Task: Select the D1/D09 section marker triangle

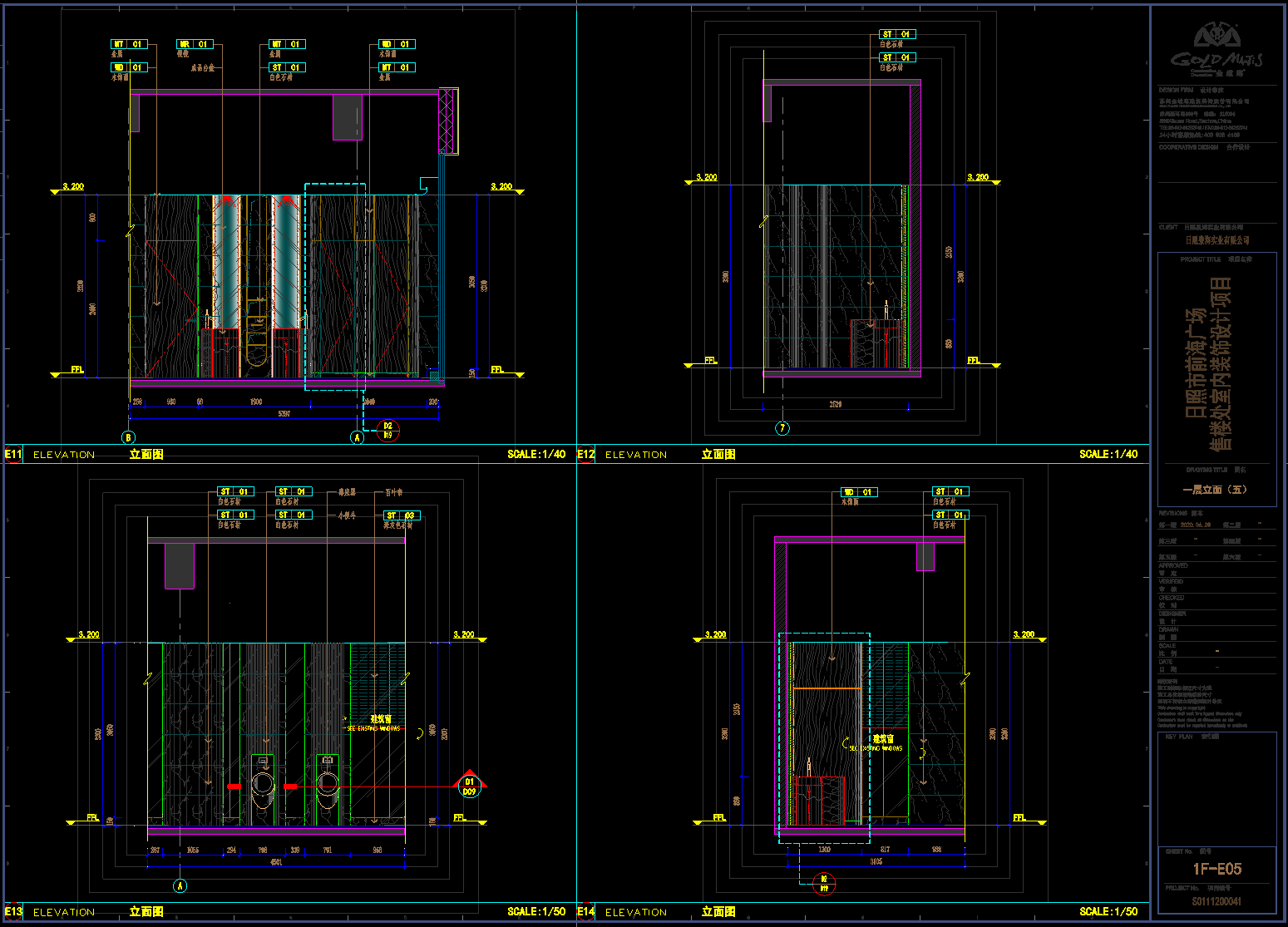Action: click(470, 786)
